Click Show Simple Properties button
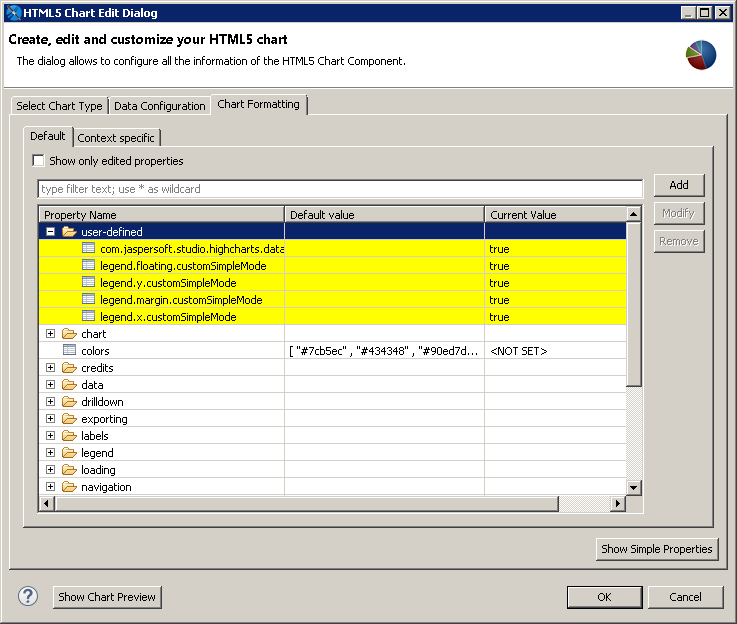Viewport: 737px width, 624px height. click(657, 549)
